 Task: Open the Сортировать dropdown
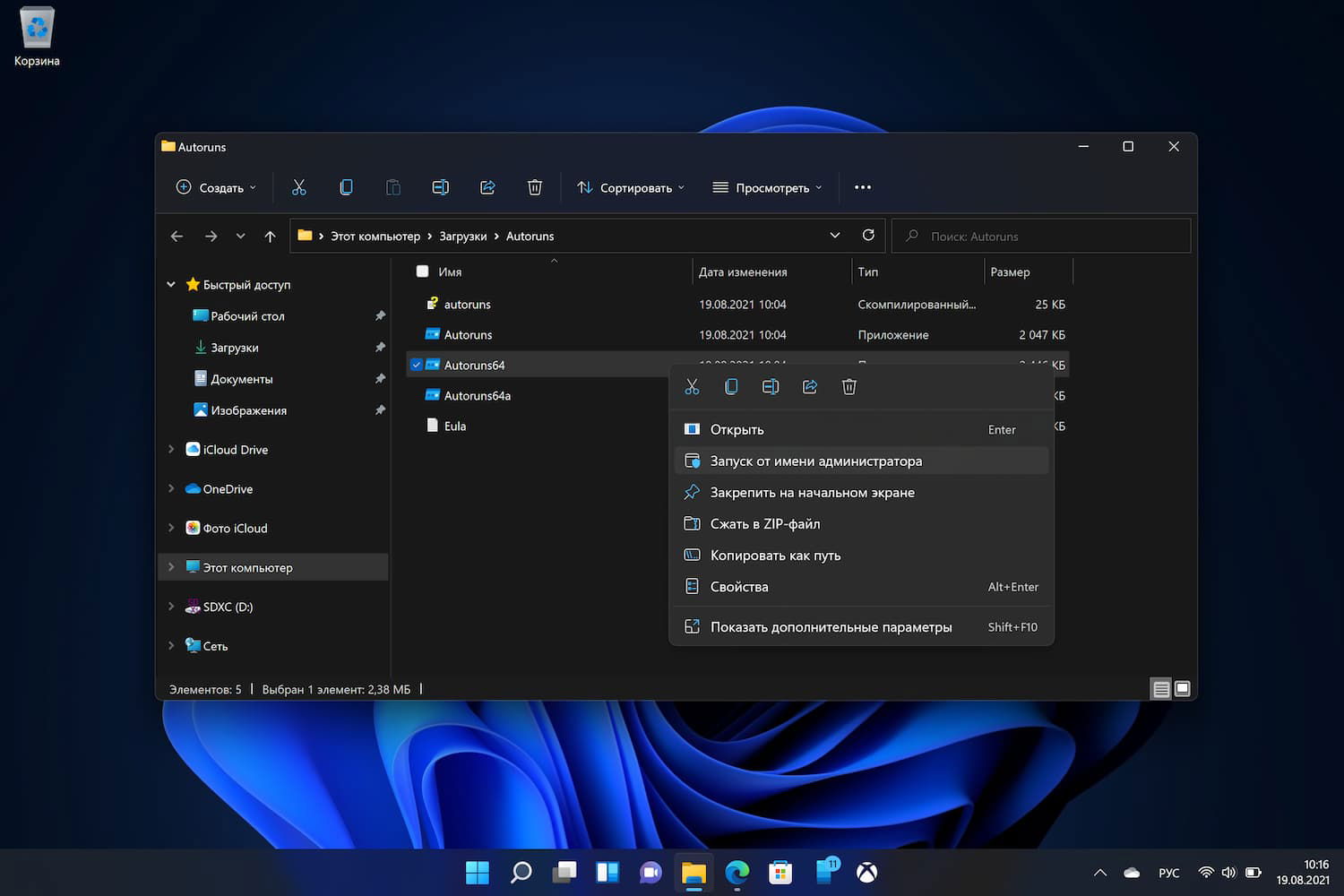tap(631, 187)
